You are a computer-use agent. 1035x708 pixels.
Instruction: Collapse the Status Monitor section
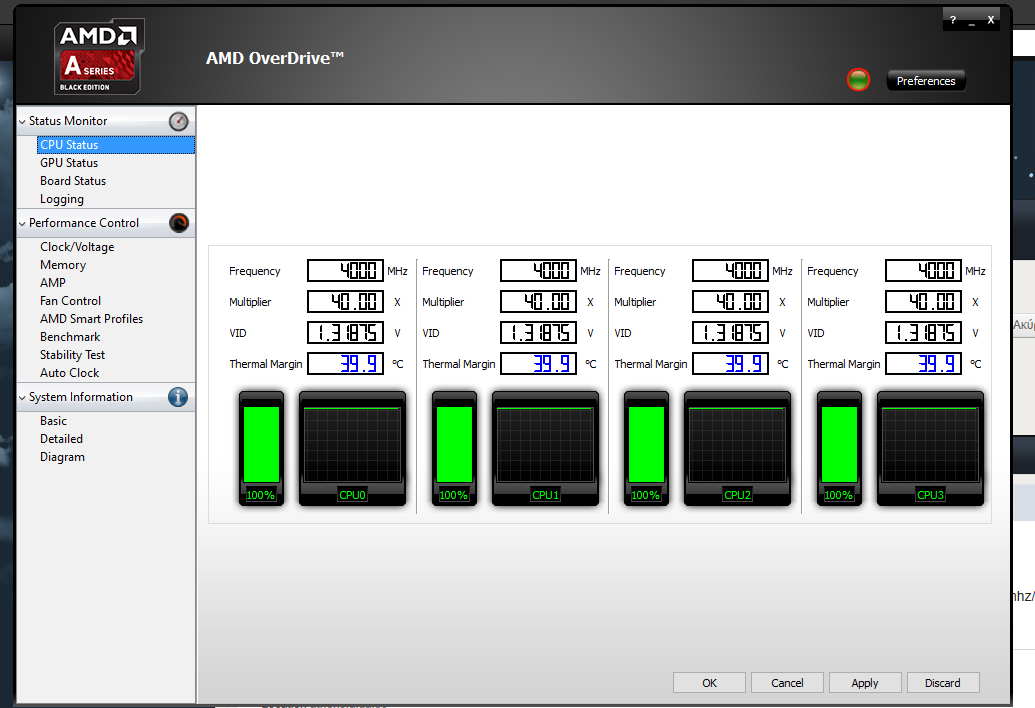[22, 121]
